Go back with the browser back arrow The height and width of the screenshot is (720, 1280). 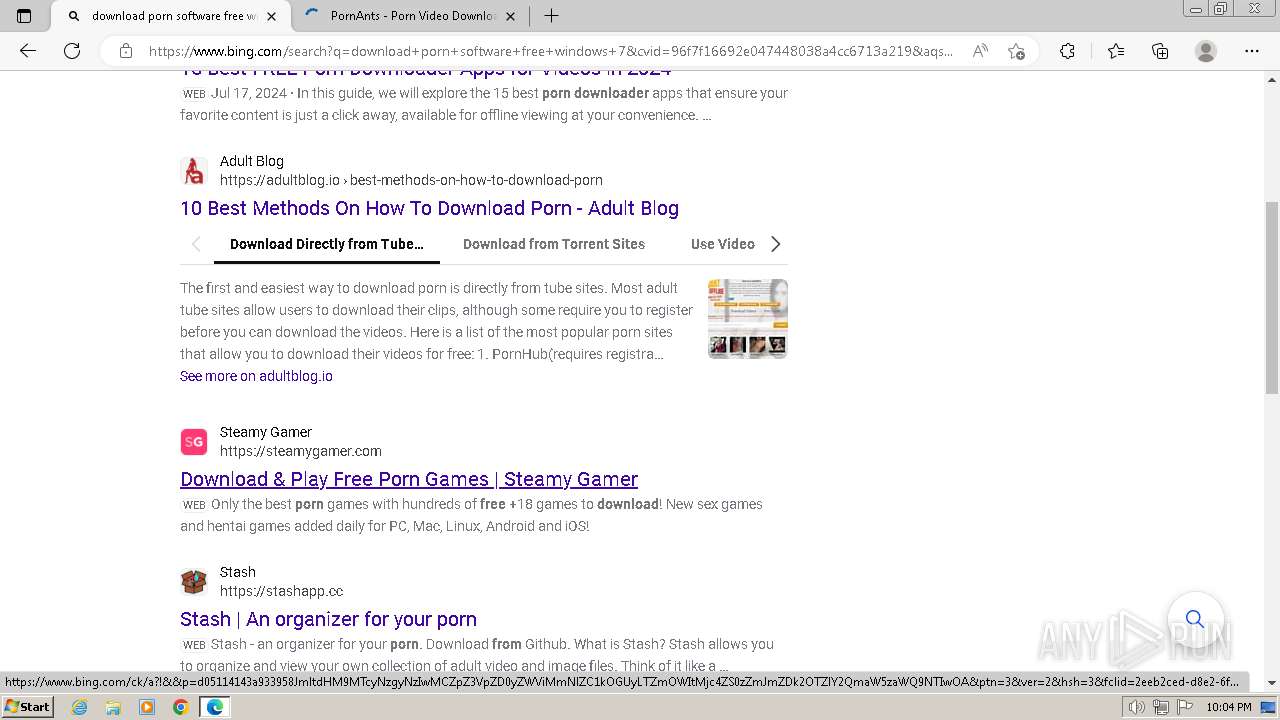(28, 51)
